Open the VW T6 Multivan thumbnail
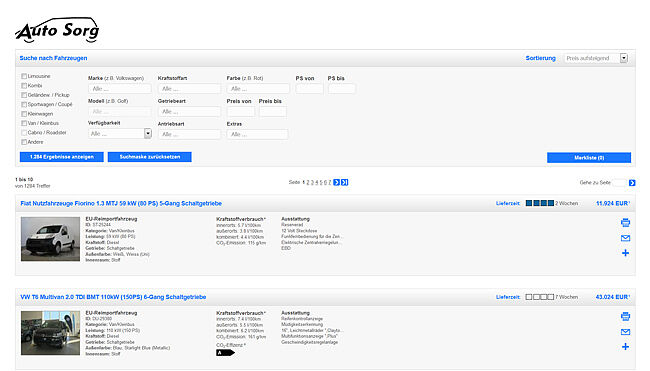Image resolution: width=650 pixels, height=371 pixels. [51, 333]
